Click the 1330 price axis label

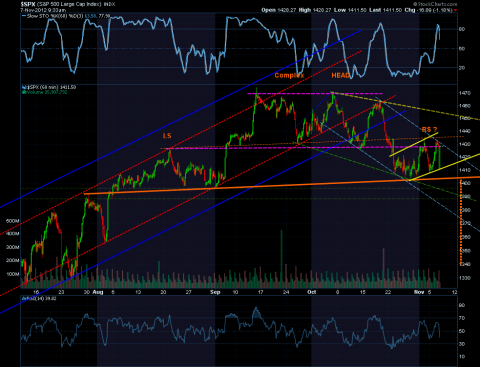click(465, 278)
